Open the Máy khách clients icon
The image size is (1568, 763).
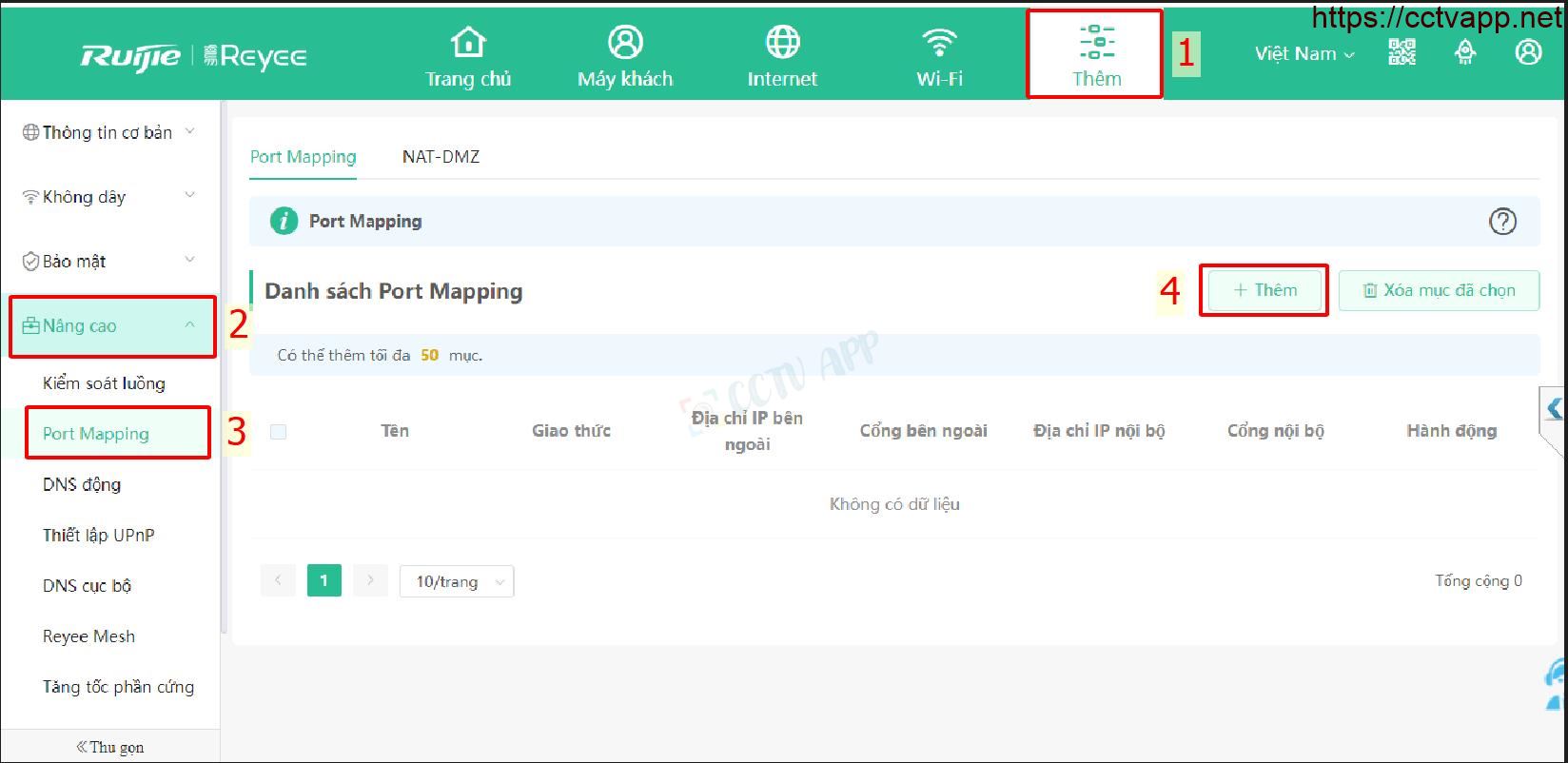[625, 43]
